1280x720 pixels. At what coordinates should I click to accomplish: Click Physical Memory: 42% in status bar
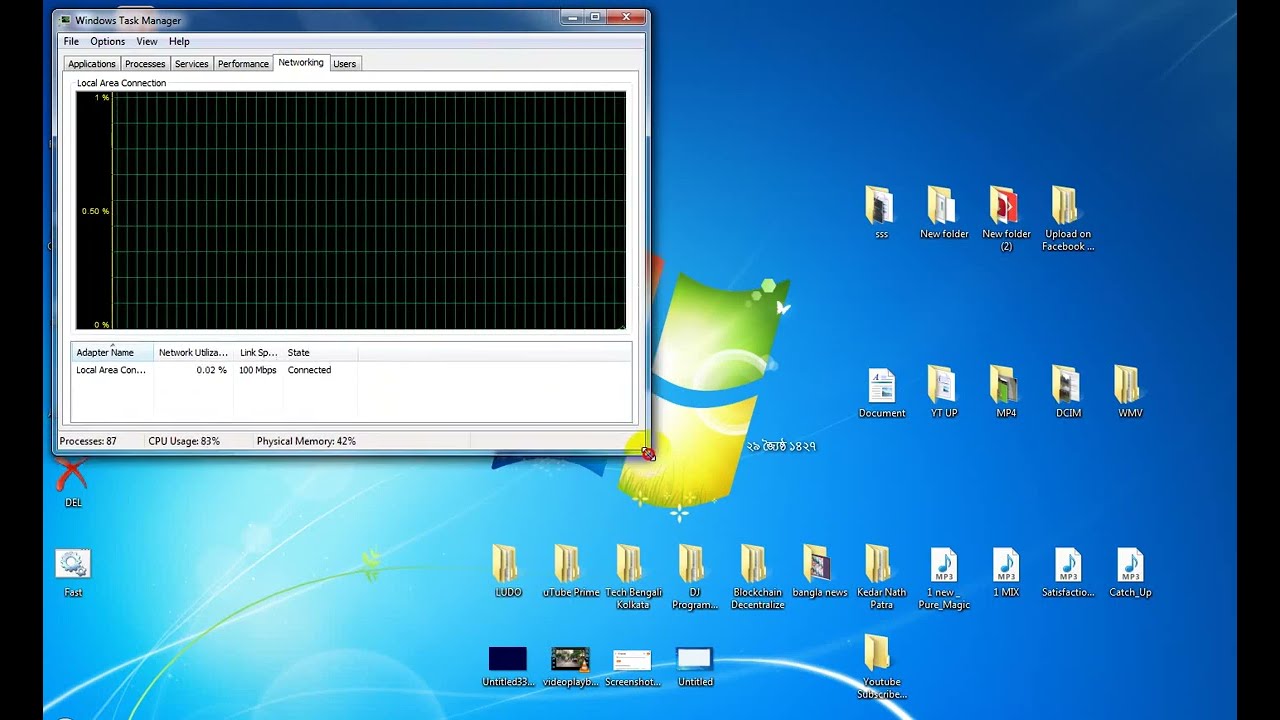pyautogui.click(x=306, y=441)
